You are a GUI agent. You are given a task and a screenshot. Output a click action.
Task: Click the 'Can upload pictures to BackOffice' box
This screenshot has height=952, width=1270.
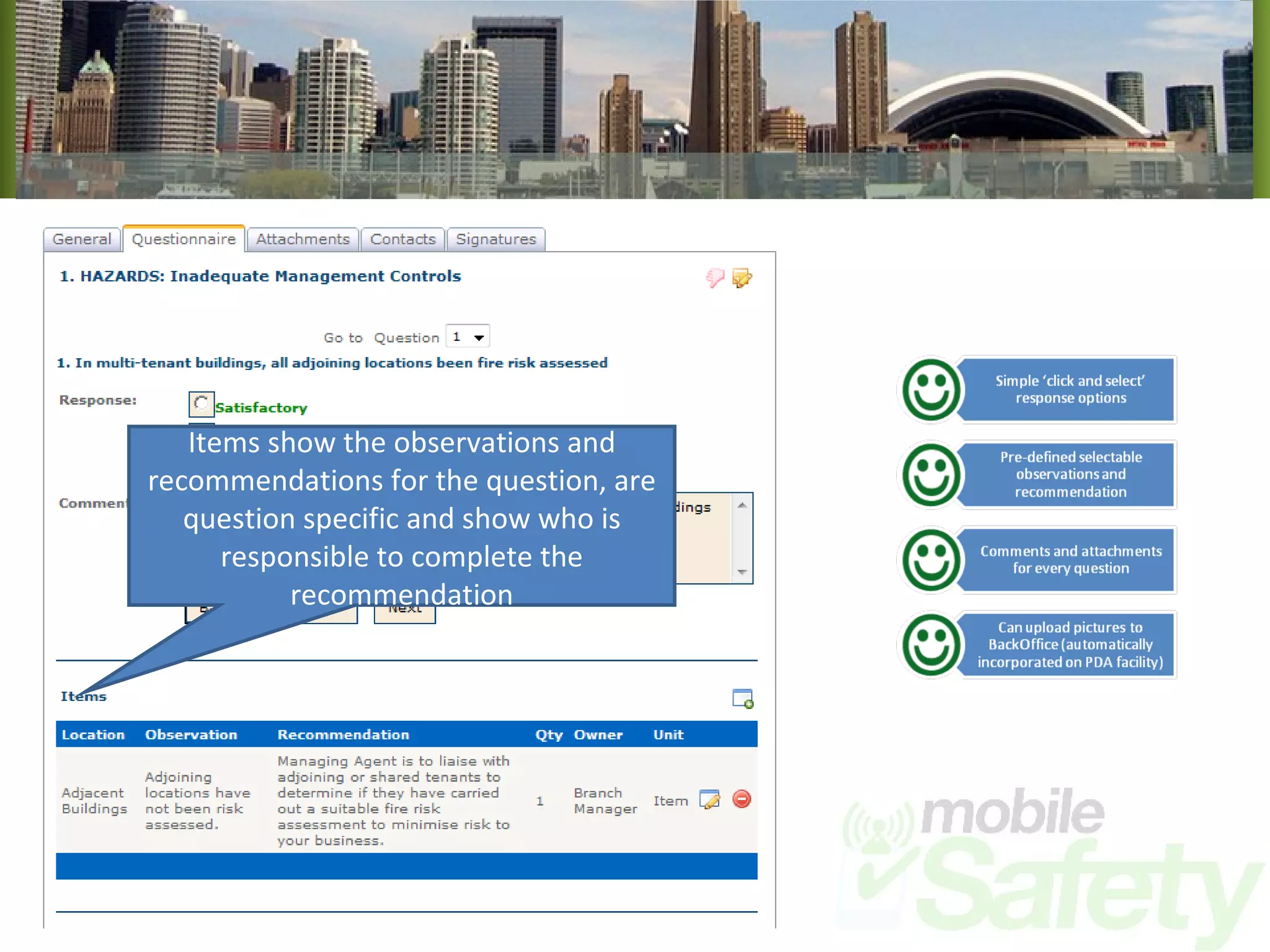click(1068, 645)
